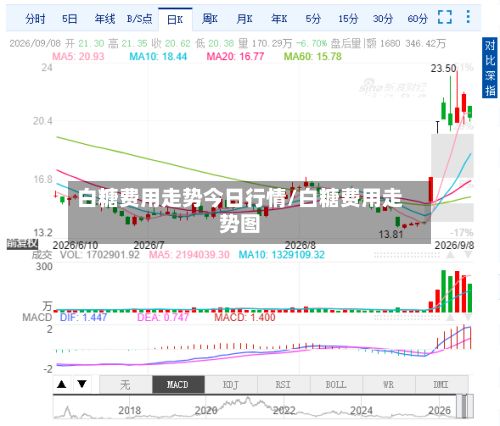Screen dimensions: 500x426
Task: Click down triangle beside volume header
Action: click(468, 255)
